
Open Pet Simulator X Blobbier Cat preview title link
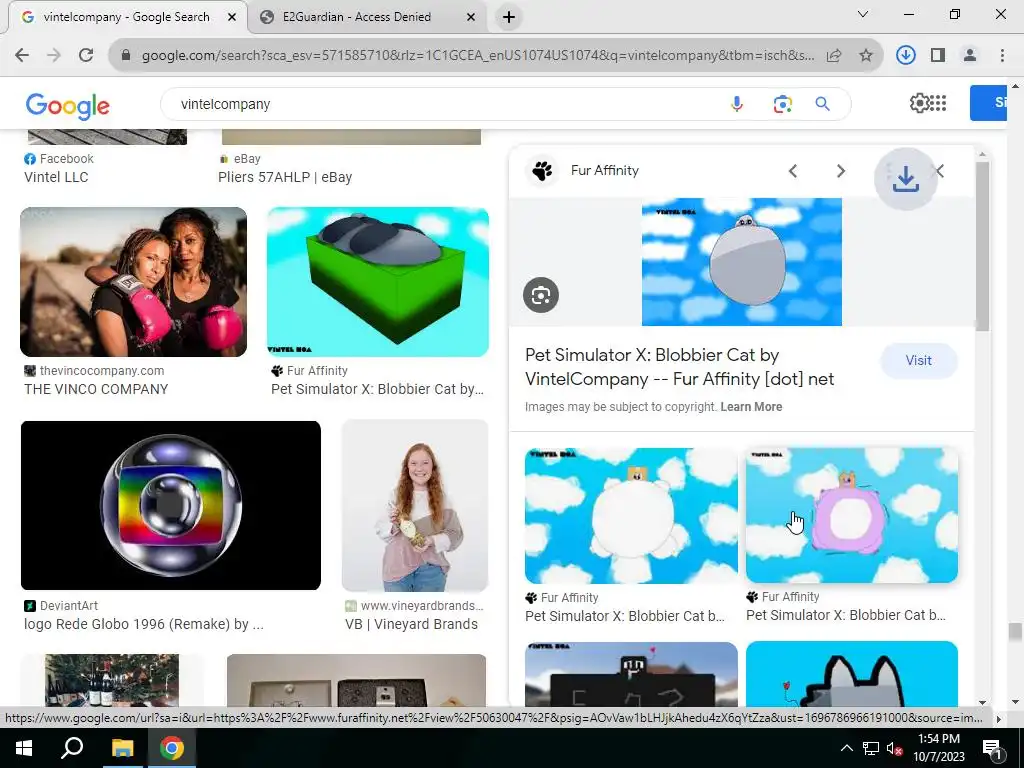[x=679, y=367]
